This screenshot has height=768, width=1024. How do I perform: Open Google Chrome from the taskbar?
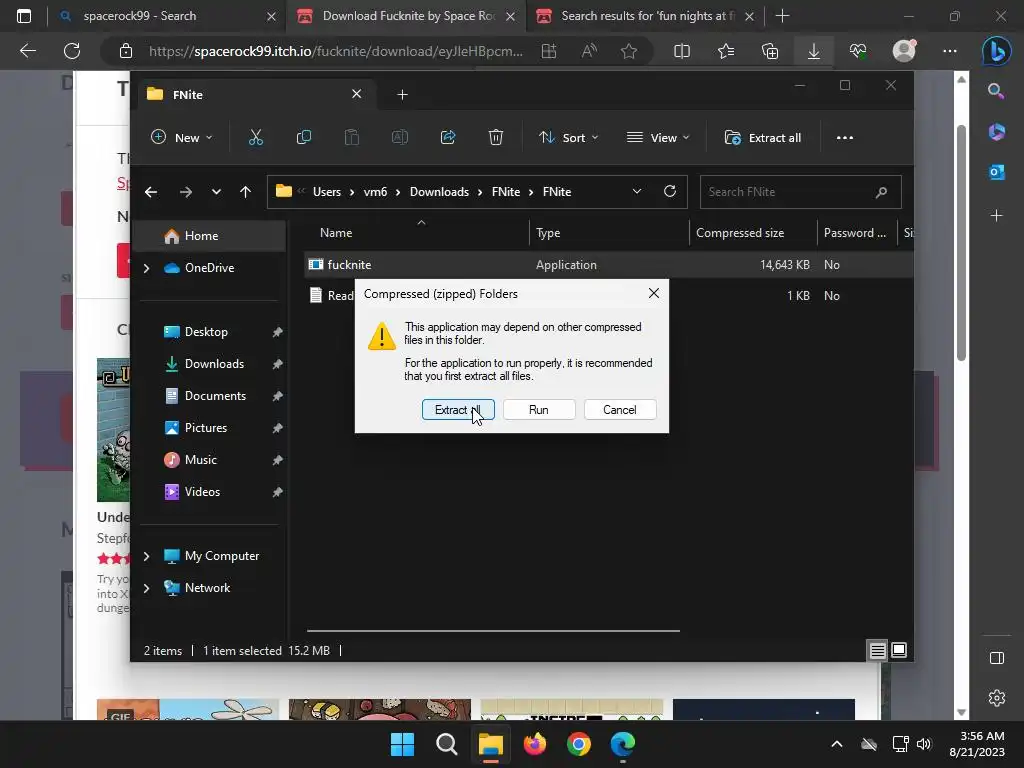pos(579,744)
